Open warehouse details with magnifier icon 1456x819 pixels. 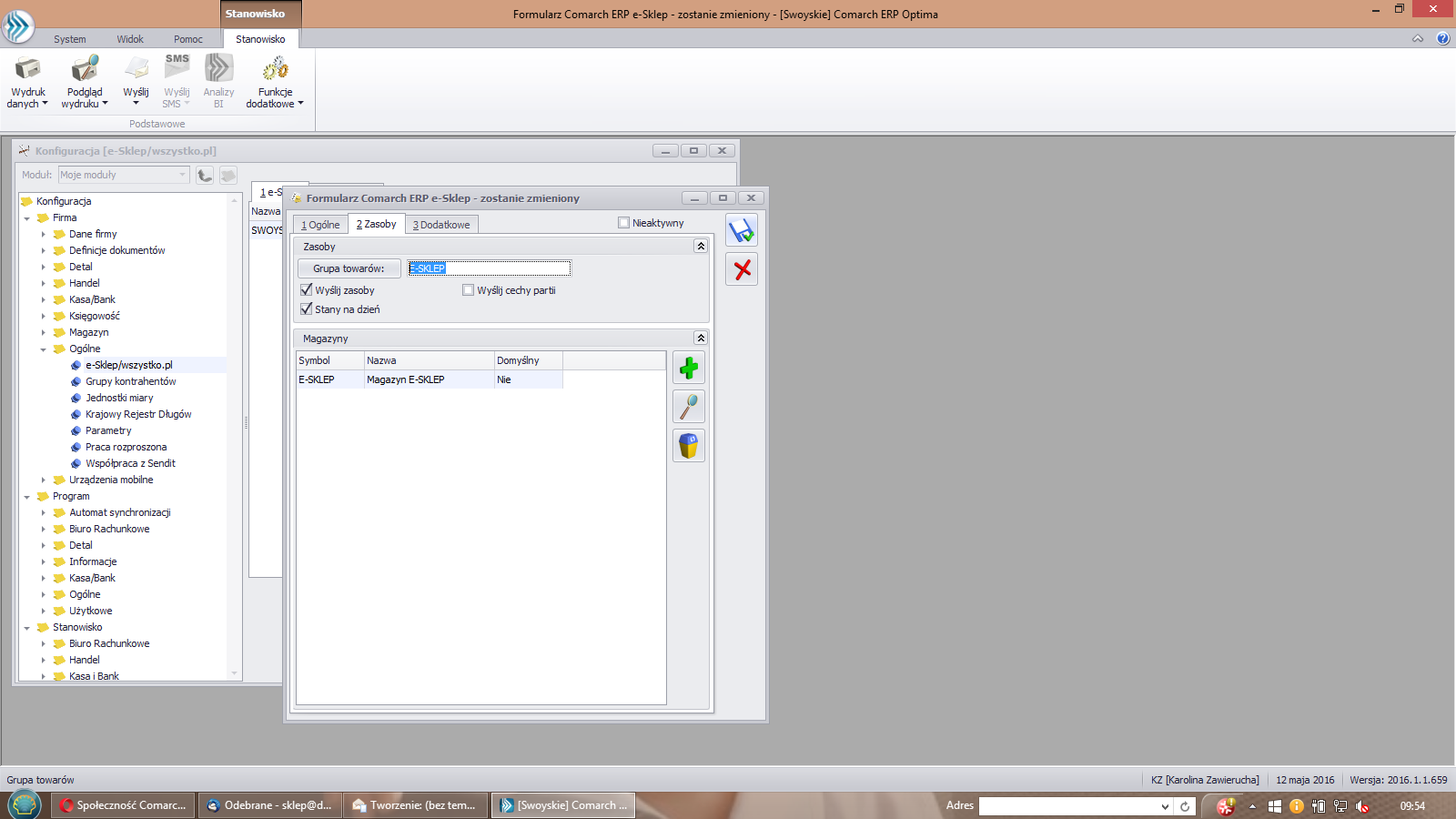click(689, 407)
